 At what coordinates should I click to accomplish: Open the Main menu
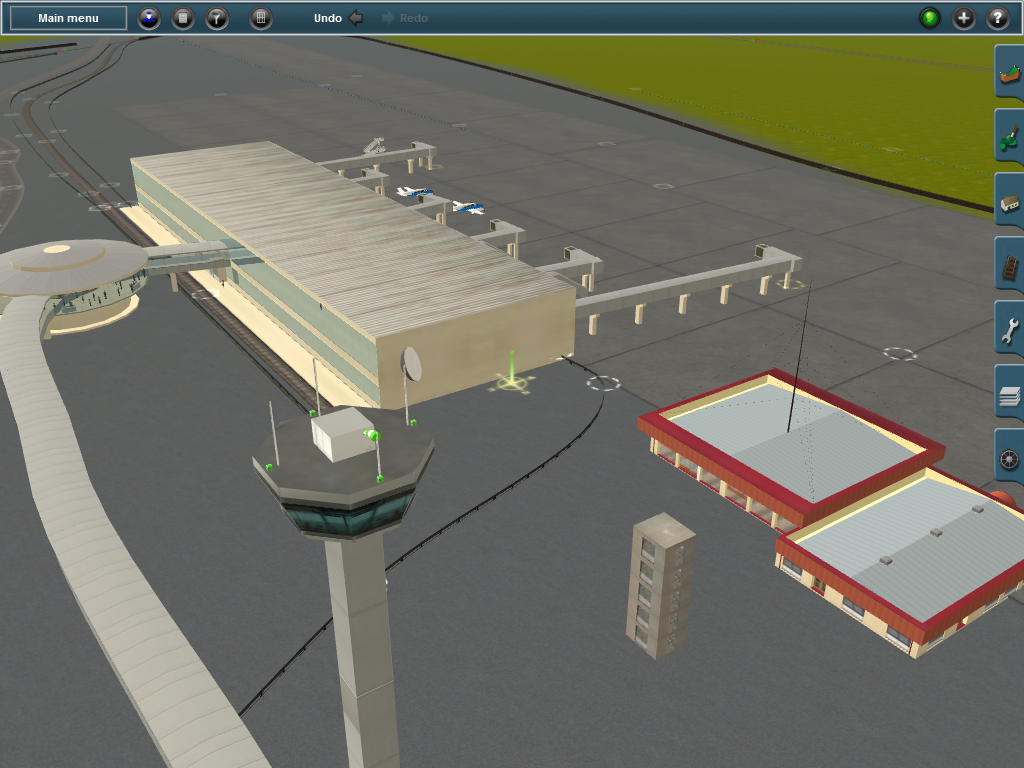(68, 18)
